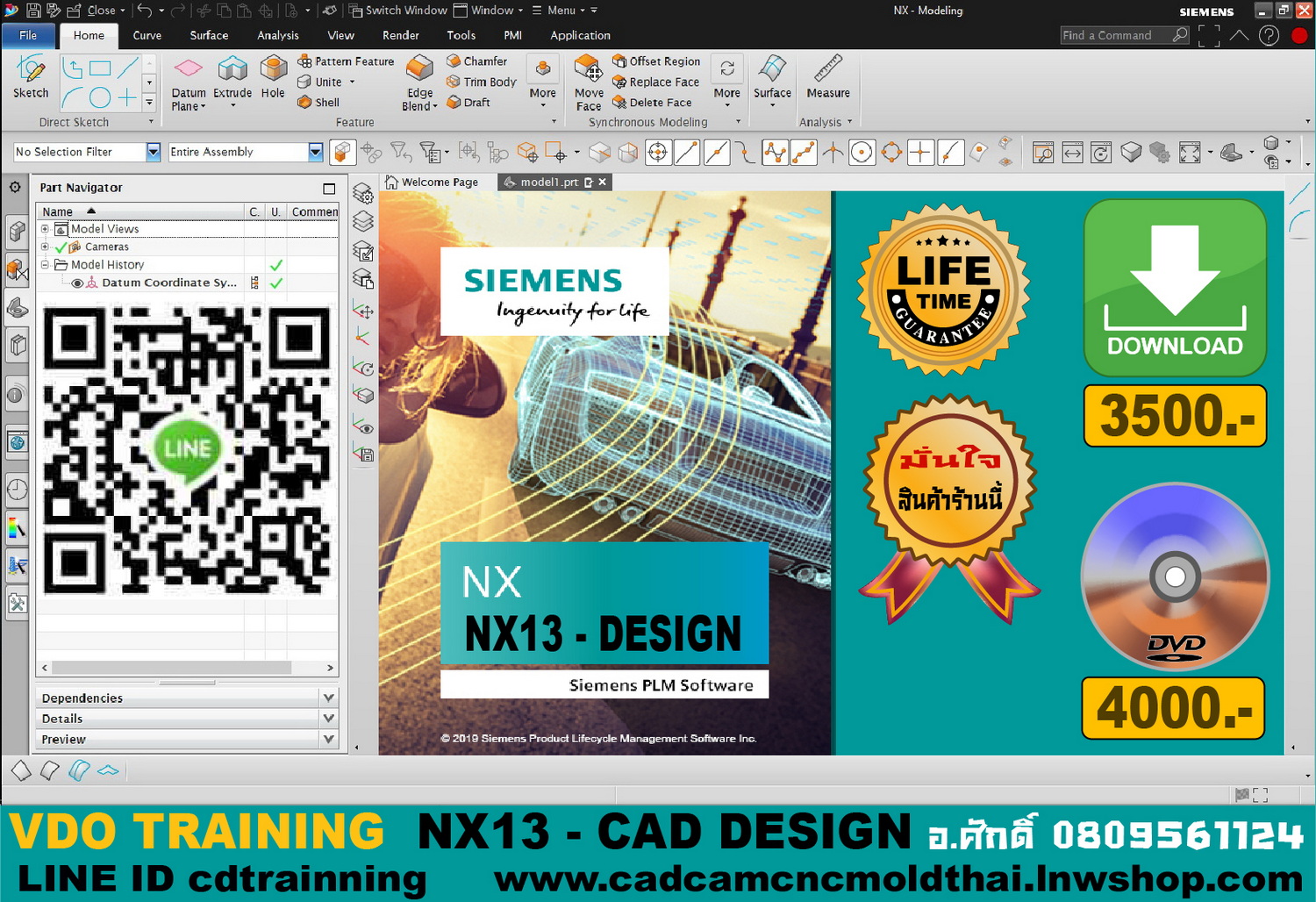1316x902 pixels.
Task: Click the Move Face icon
Action: coord(588,70)
